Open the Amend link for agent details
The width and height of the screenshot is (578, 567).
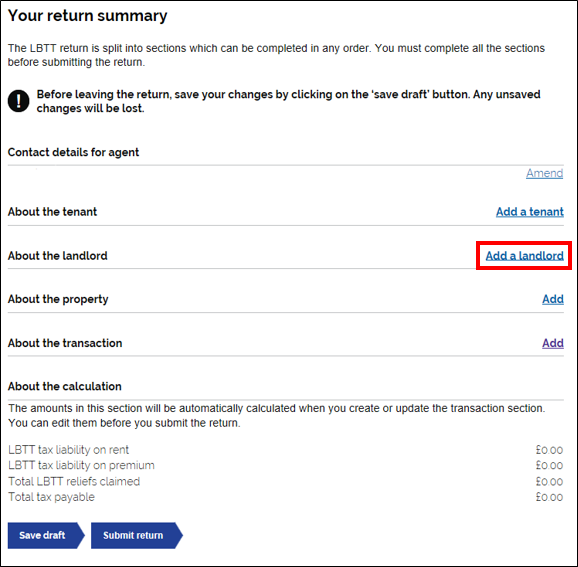pos(544,173)
